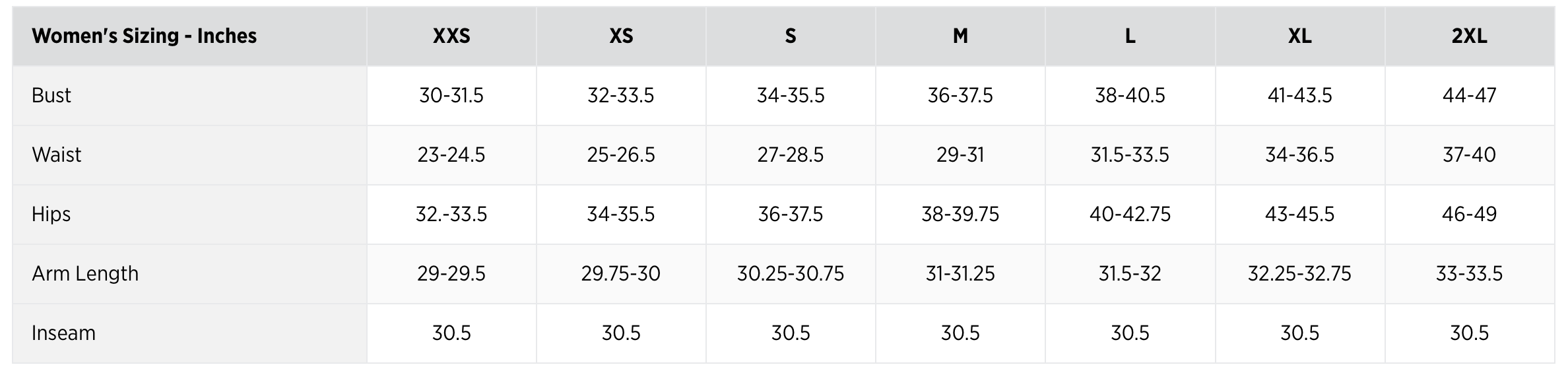This screenshot has height=371, width=1568.
Task: Select the 43-45.5 hips cell for XL
Action: pyautogui.click(x=1299, y=214)
